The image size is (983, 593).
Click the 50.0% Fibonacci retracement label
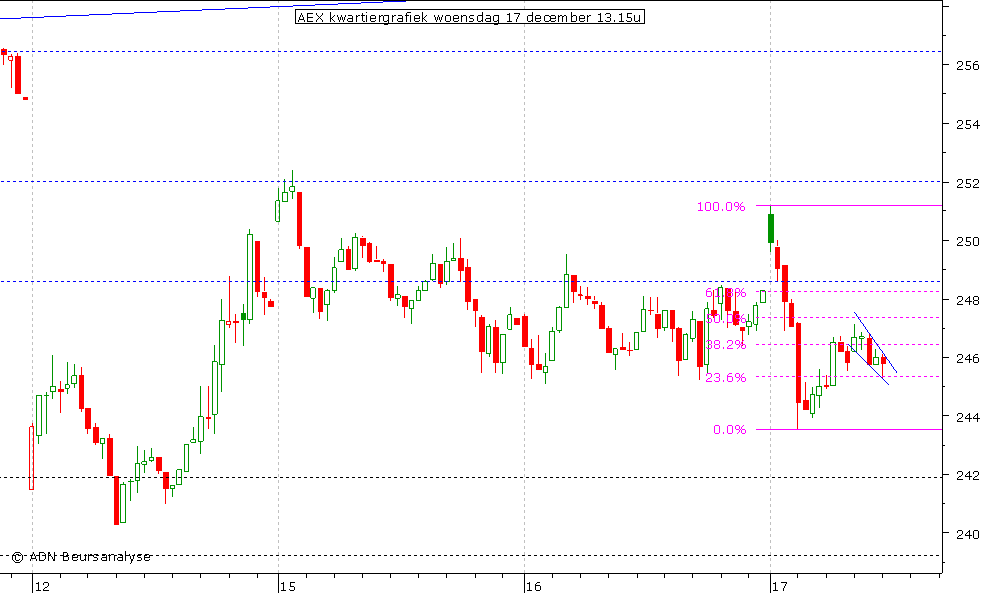[725, 319]
